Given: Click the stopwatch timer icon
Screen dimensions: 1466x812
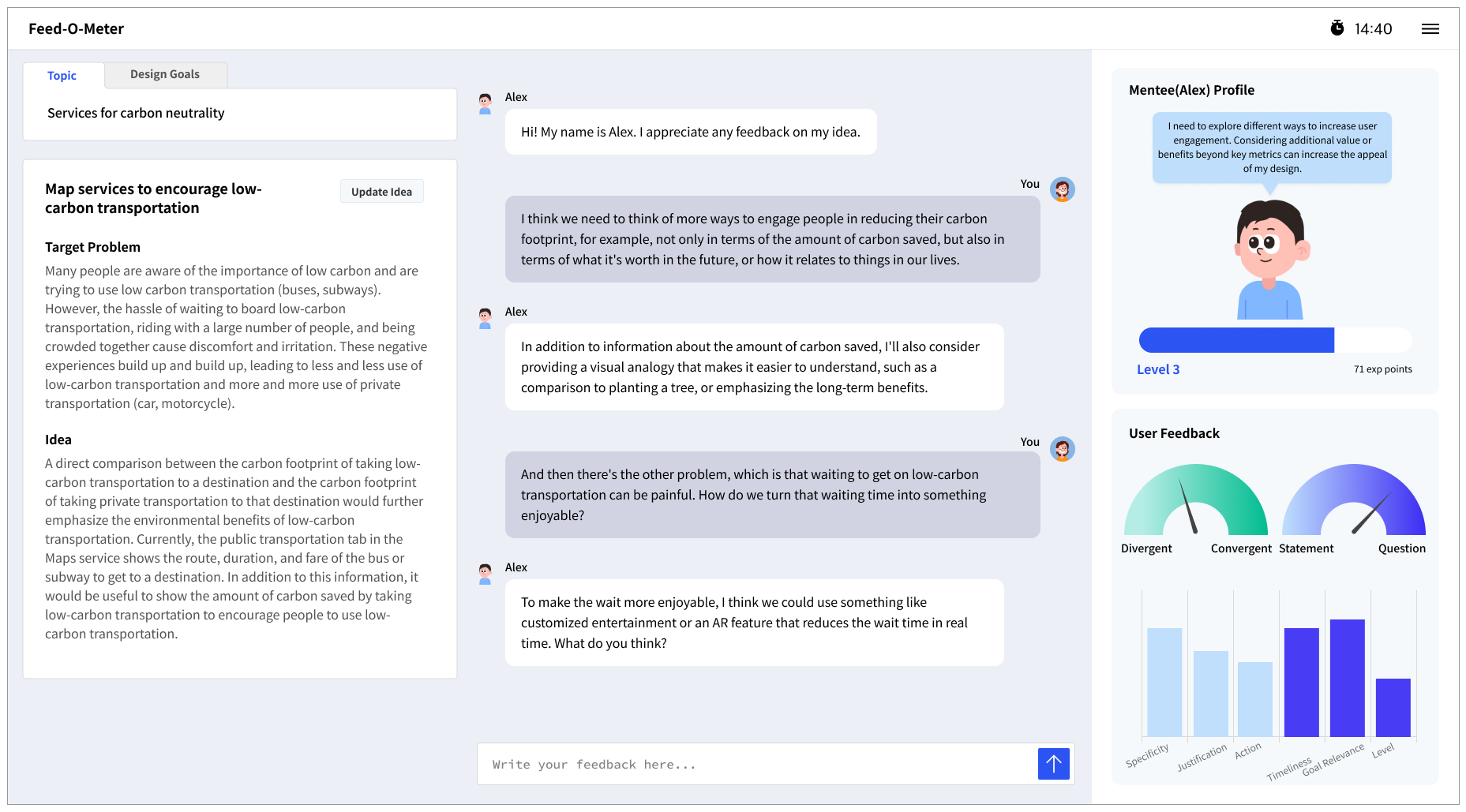Looking at the screenshot, I should click(x=1337, y=28).
